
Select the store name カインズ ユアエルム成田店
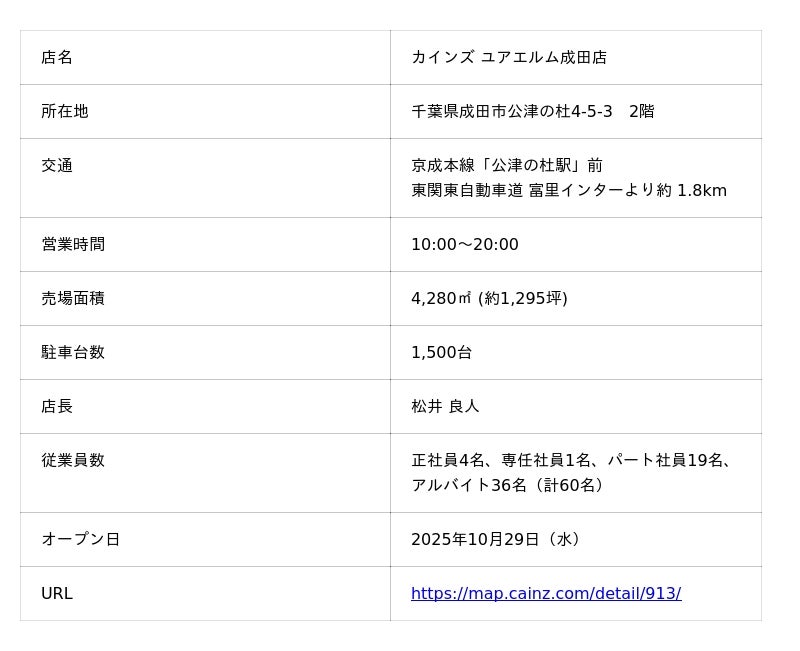508,57
